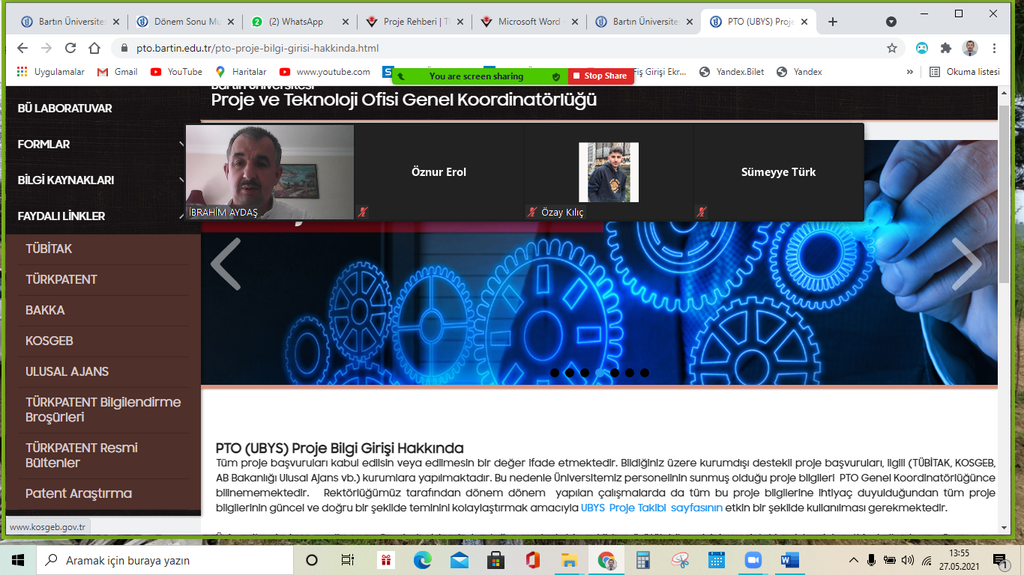Go to the next slide with the right arrow

[965, 264]
